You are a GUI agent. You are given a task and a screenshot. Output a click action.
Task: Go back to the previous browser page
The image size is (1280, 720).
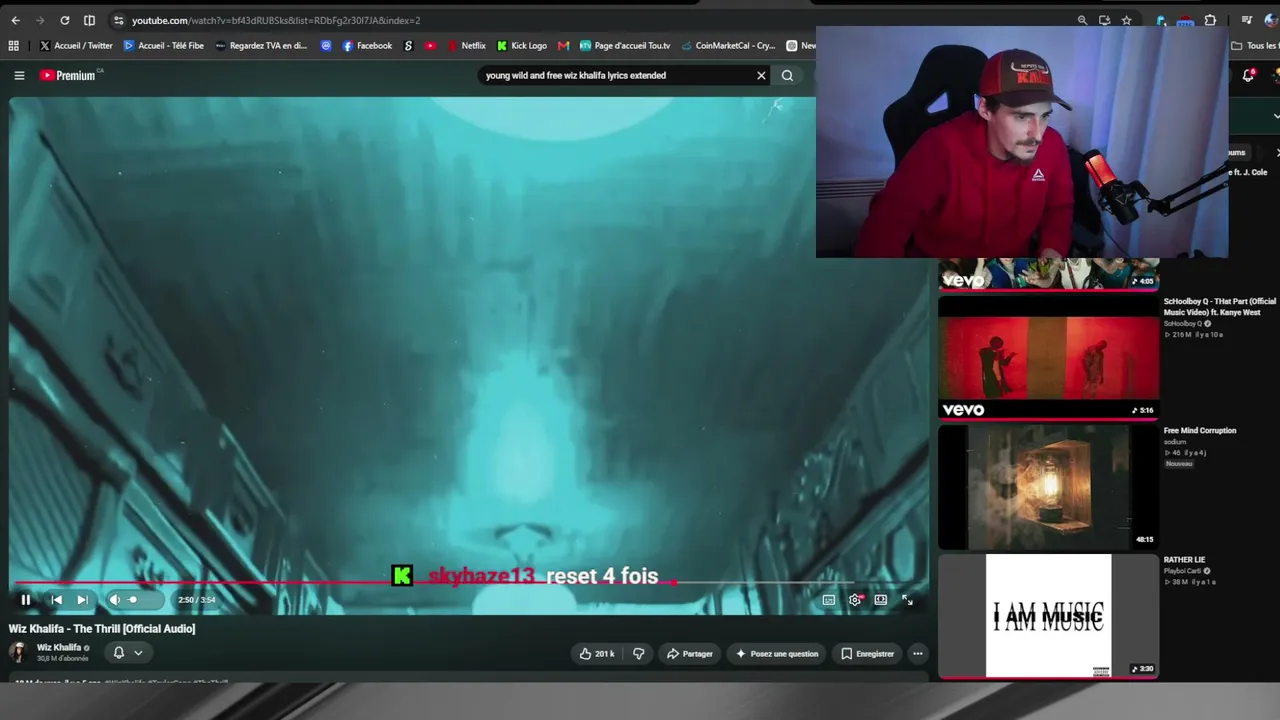(x=15, y=20)
